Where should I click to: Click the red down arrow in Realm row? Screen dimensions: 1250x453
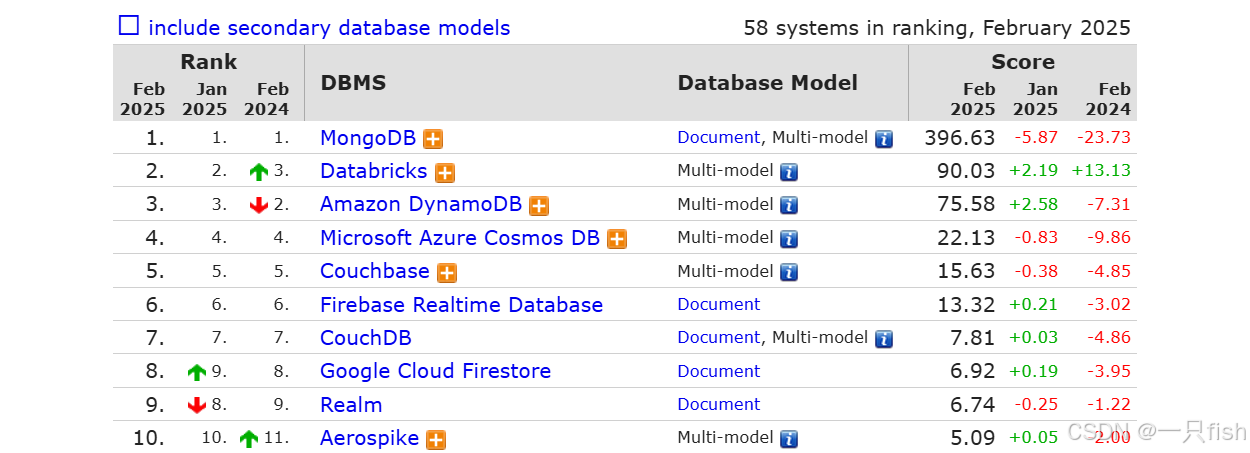[x=197, y=405]
